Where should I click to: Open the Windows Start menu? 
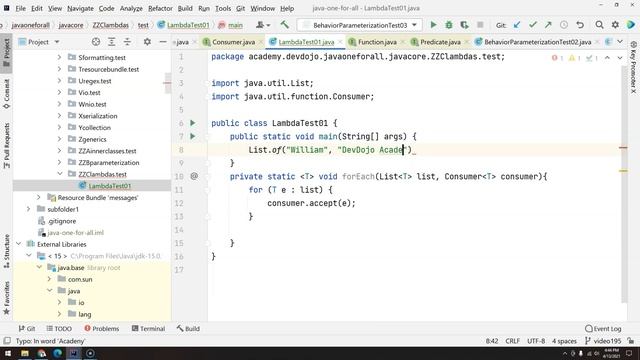[8, 353]
